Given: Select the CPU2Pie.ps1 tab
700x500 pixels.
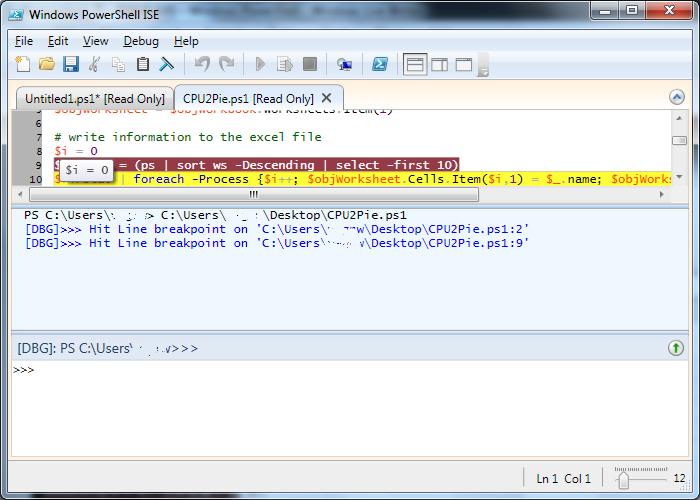Looking at the screenshot, I should click(248, 99).
